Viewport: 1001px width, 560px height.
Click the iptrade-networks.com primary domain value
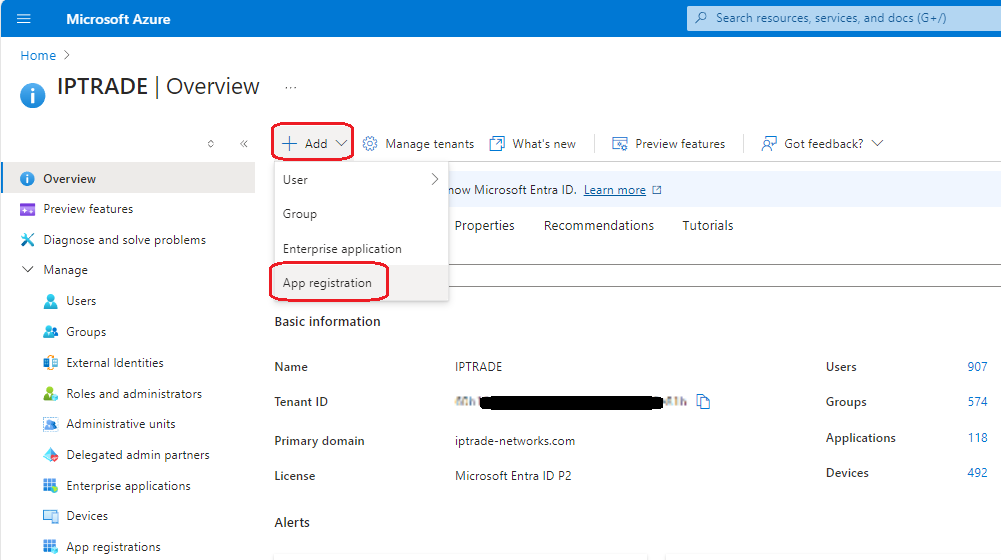[515, 441]
